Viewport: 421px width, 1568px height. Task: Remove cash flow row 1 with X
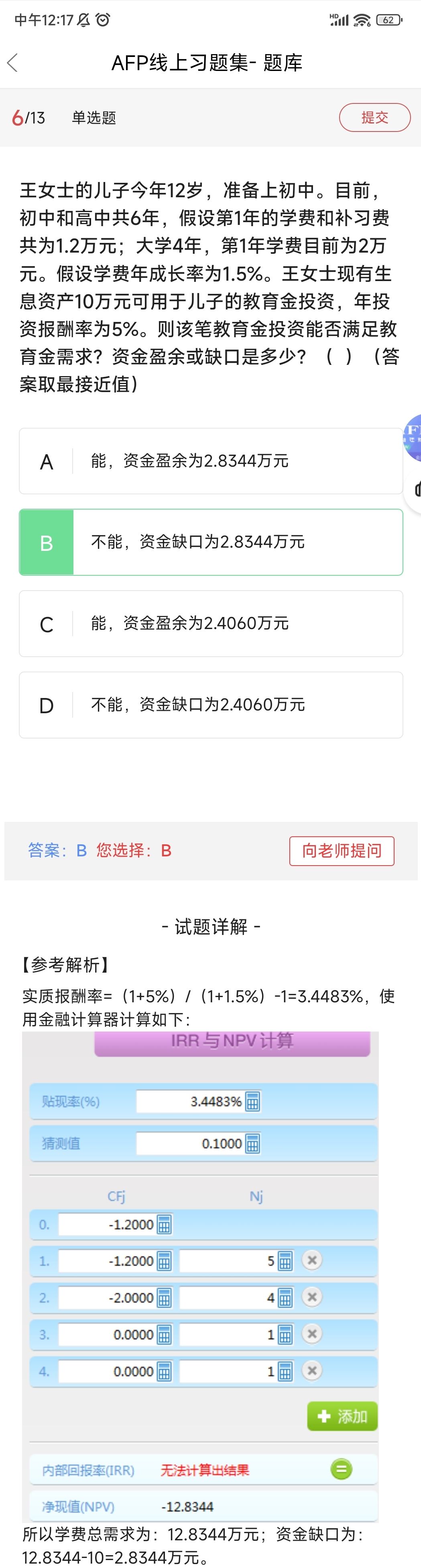tap(312, 1260)
